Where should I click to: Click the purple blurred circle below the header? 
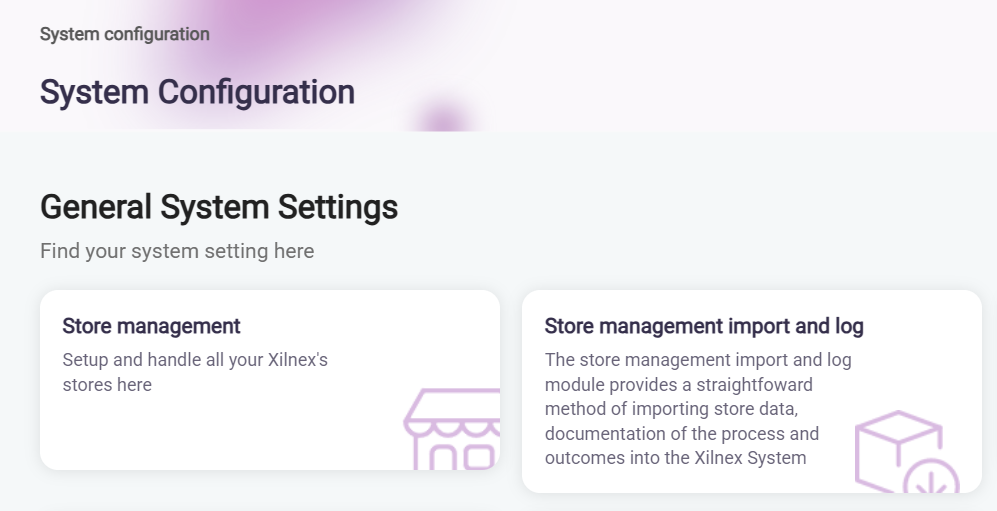pos(441,117)
